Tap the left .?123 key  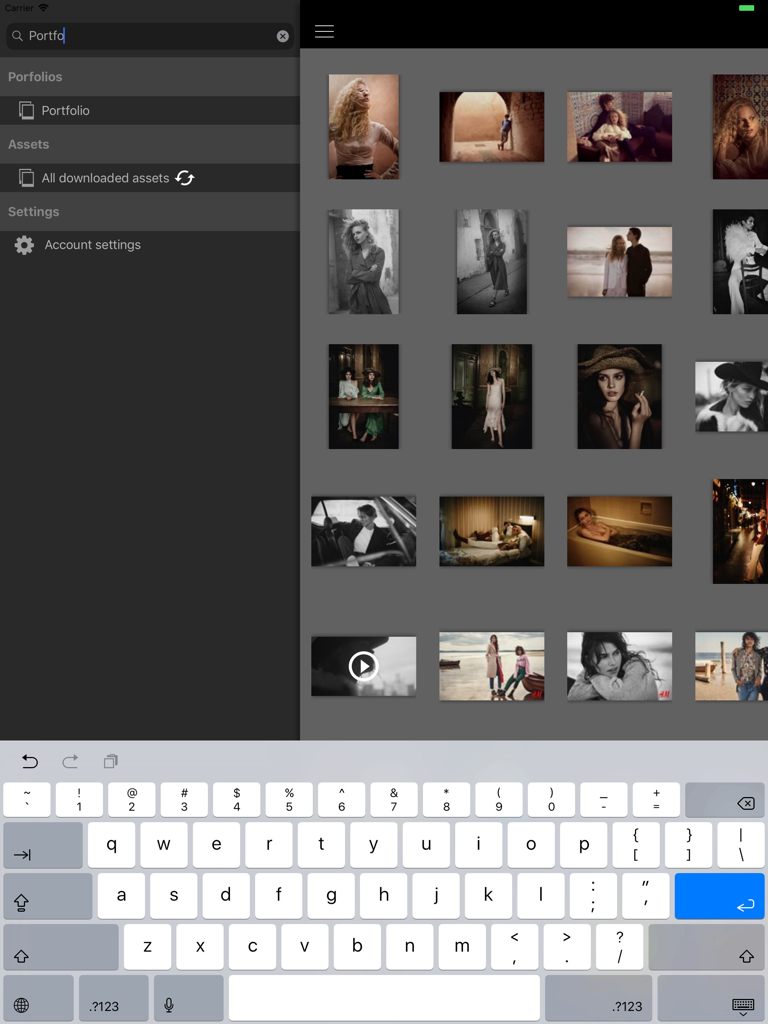click(x=114, y=998)
